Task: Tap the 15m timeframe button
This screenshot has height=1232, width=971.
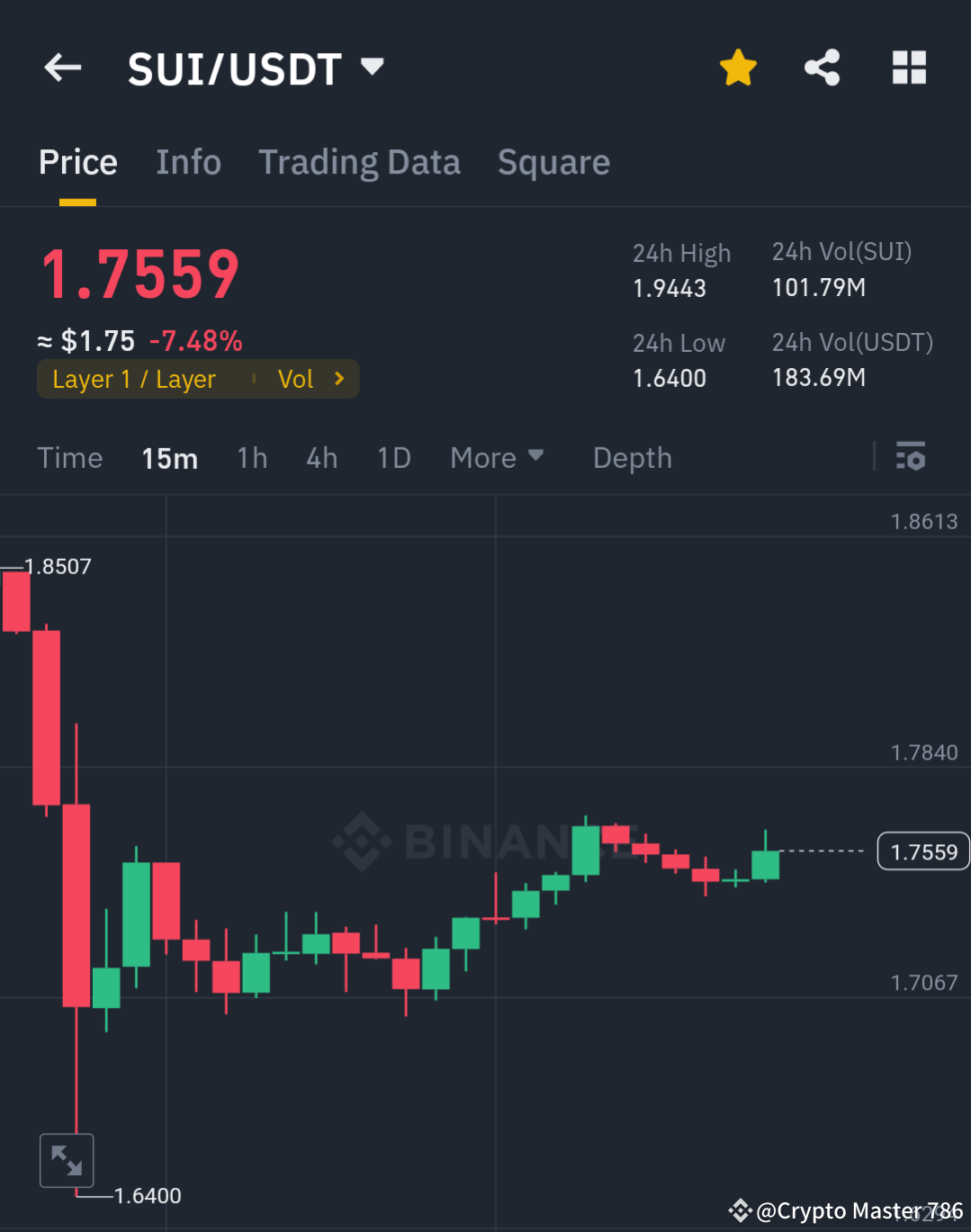Action: pos(169,457)
